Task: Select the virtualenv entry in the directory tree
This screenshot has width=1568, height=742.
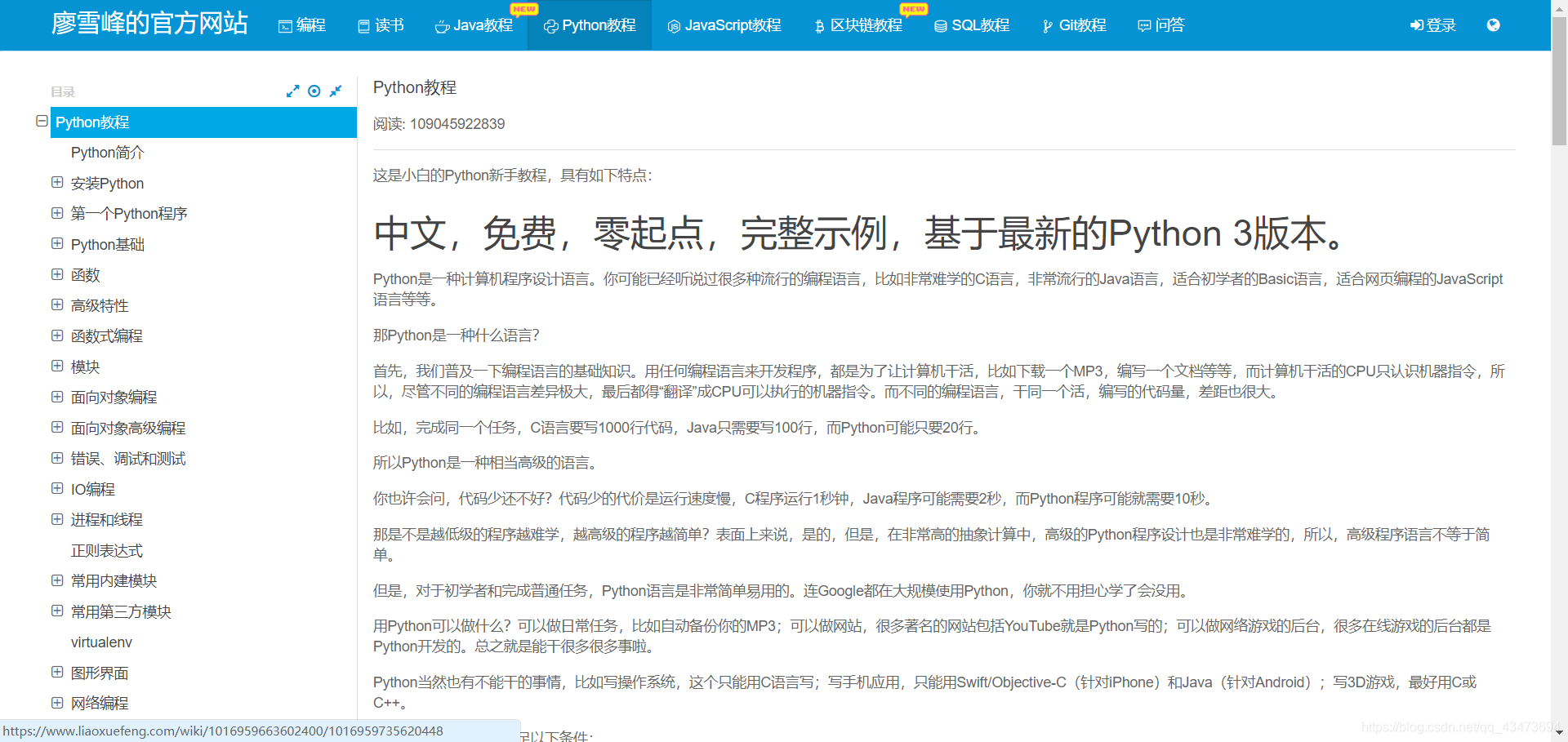Action: (x=100, y=642)
